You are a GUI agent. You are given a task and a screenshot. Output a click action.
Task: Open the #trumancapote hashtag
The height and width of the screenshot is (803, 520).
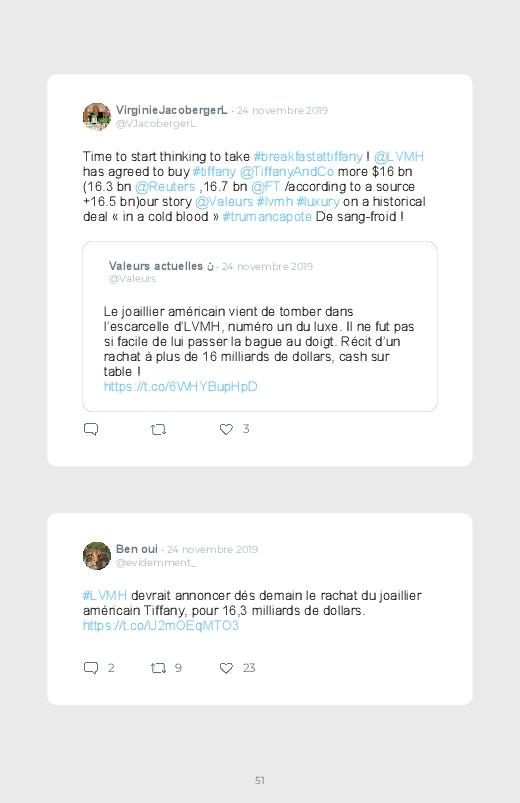(x=267, y=217)
